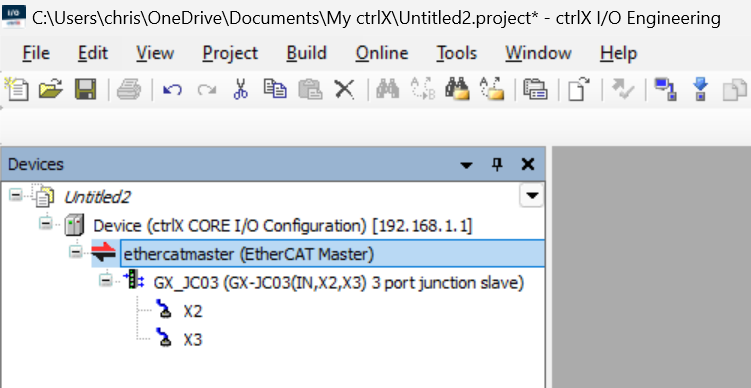The width and height of the screenshot is (751, 388).
Task: Click the Open Project folder icon
Action: 51,89
